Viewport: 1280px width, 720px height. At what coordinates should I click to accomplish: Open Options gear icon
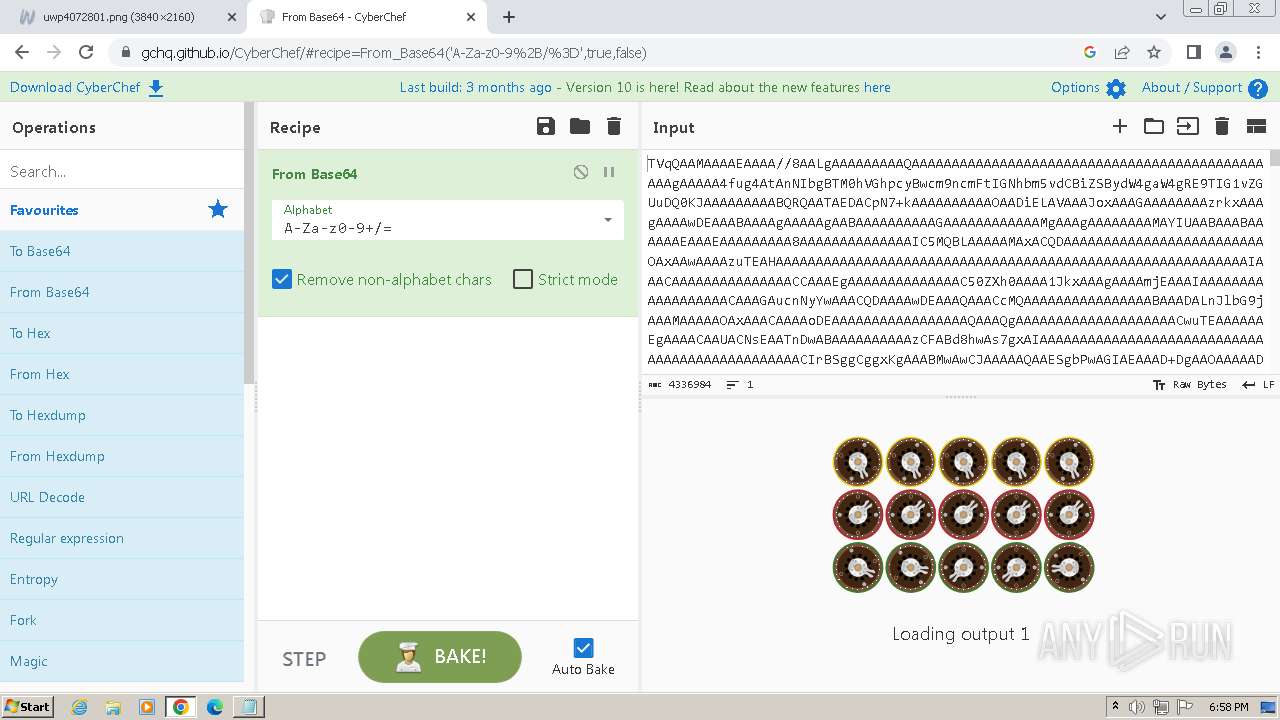point(1116,88)
